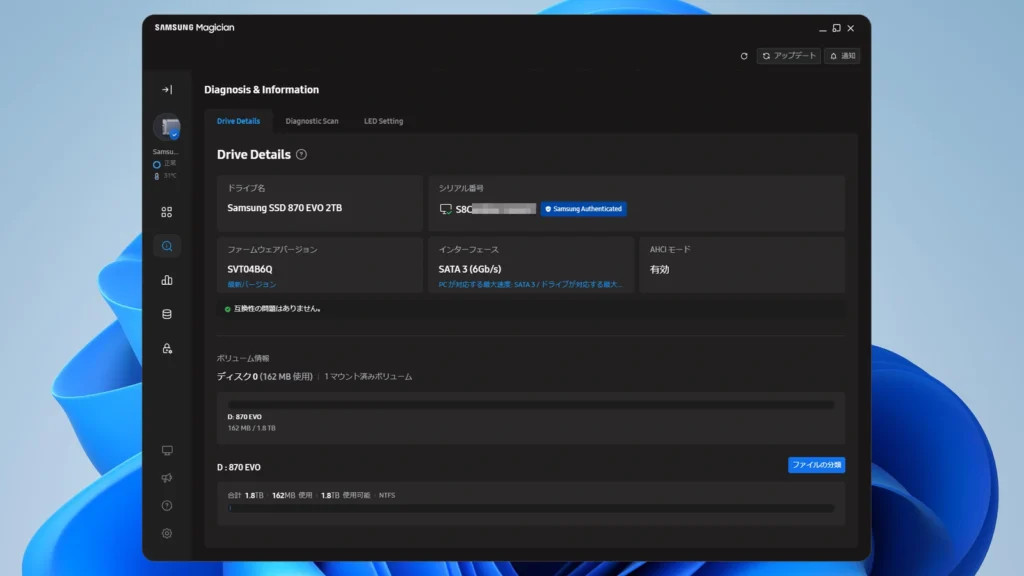Open the performance benchmark bar-chart icon
The height and width of the screenshot is (576, 1024).
pos(167,280)
